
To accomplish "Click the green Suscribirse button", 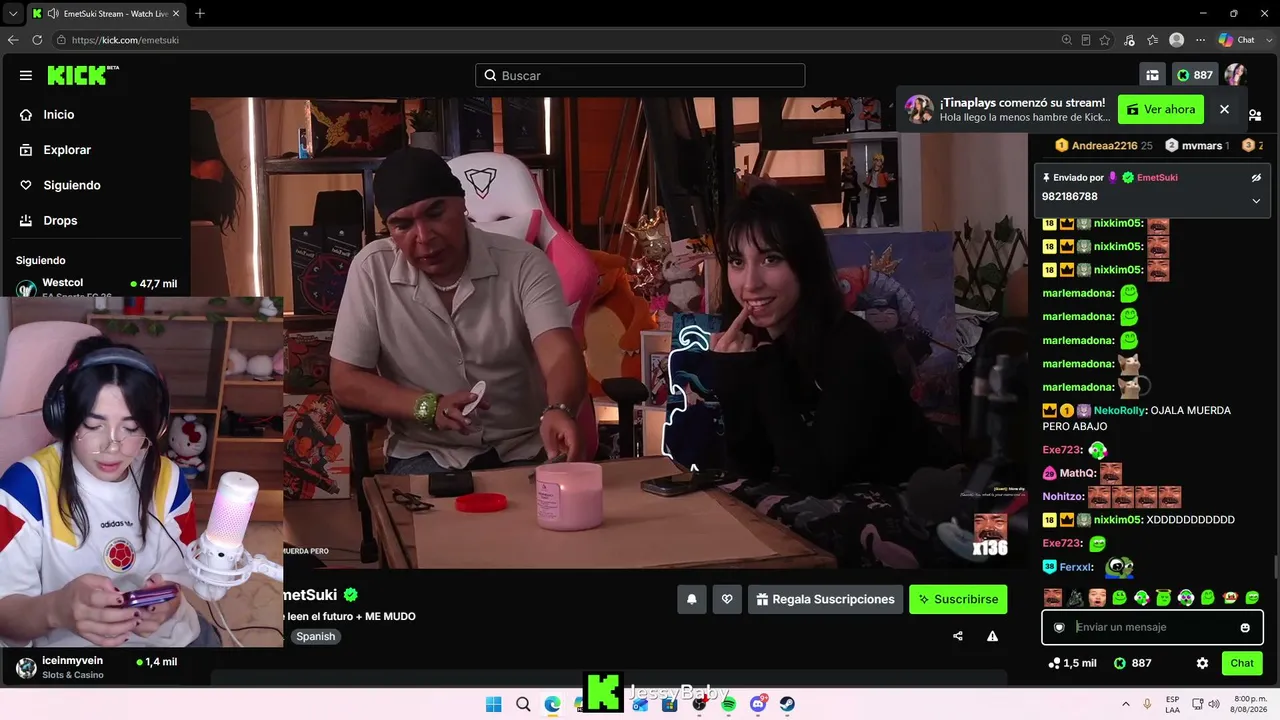I will [958, 599].
